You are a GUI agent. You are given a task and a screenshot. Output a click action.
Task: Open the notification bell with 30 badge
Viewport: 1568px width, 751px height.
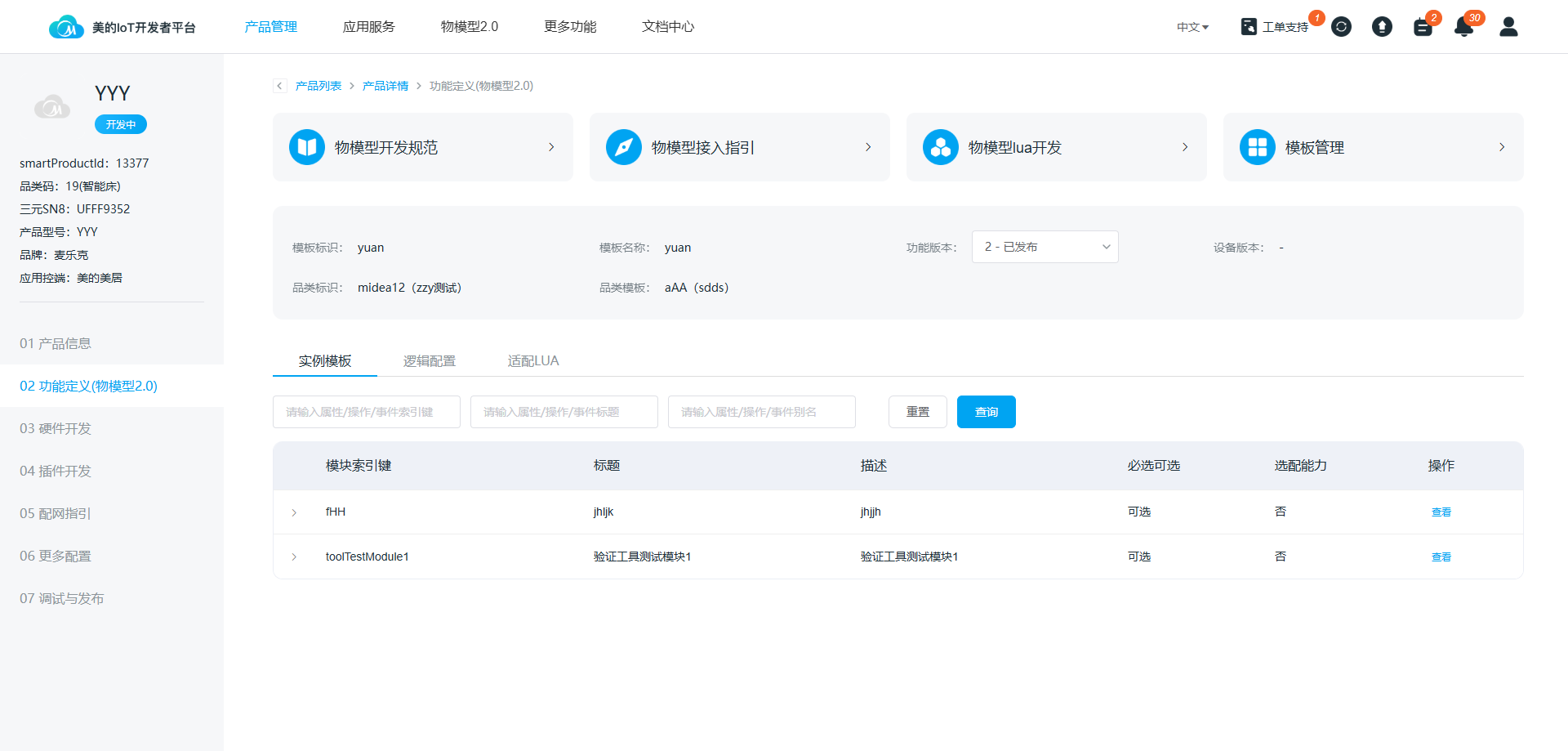pos(1463,27)
